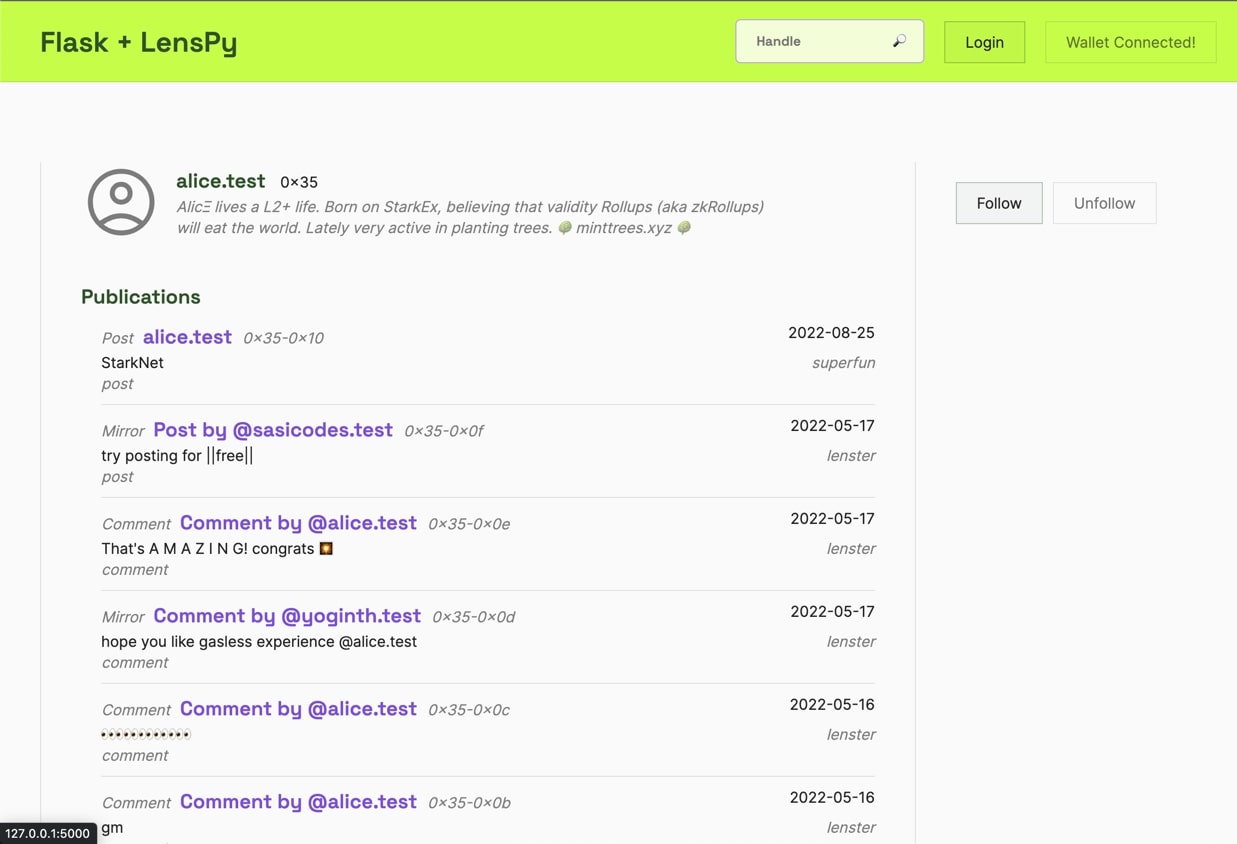Click the publication id 0x35-0x0b

[x=469, y=803]
